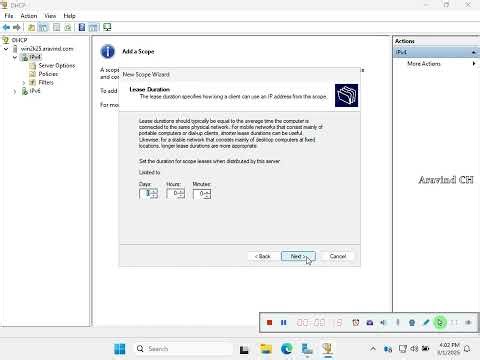Click the camera screenshot icon on recorder bar

pyautogui.click(x=370, y=322)
